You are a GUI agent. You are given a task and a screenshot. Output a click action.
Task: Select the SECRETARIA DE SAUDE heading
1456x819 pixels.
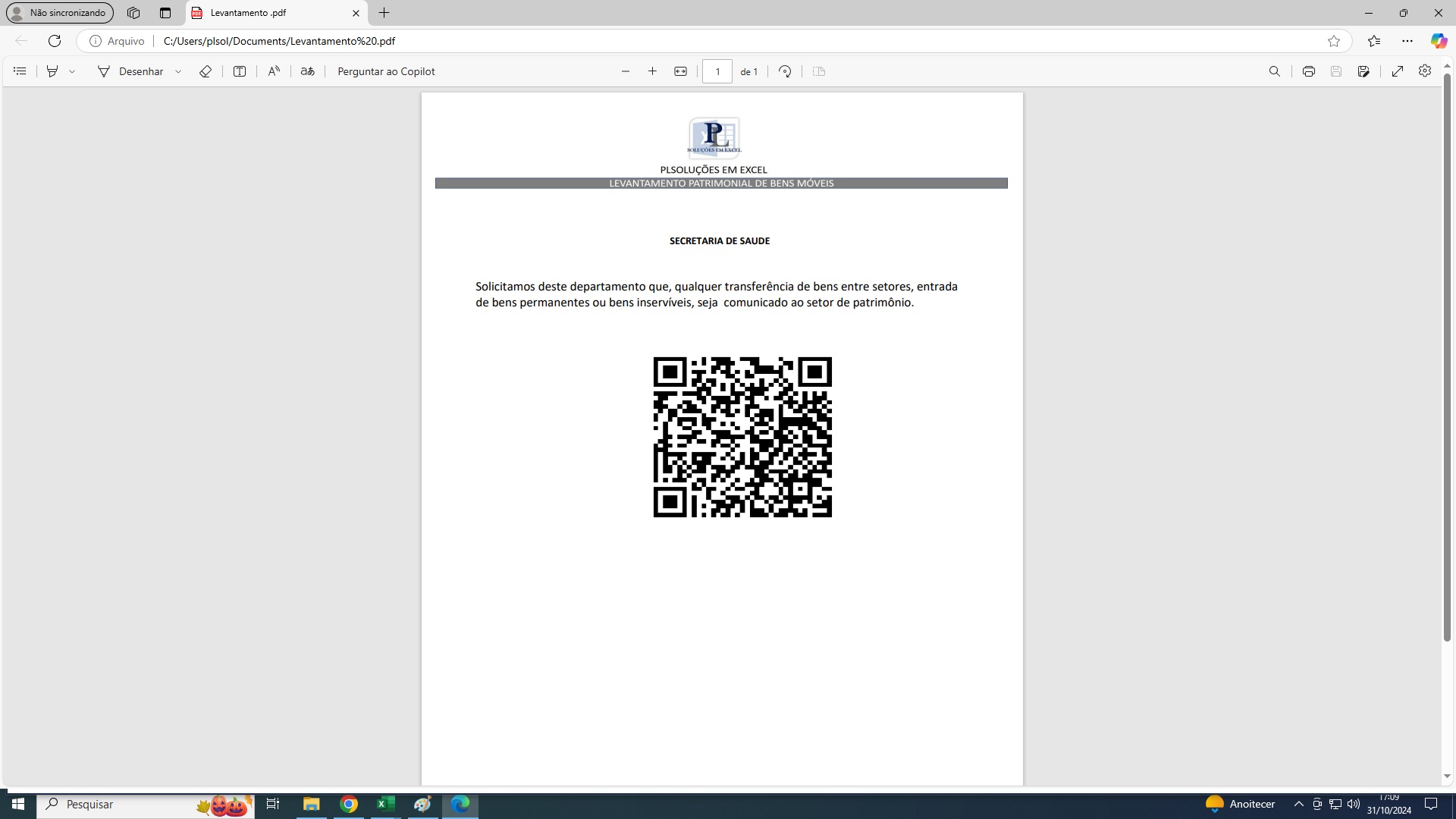coord(720,241)
